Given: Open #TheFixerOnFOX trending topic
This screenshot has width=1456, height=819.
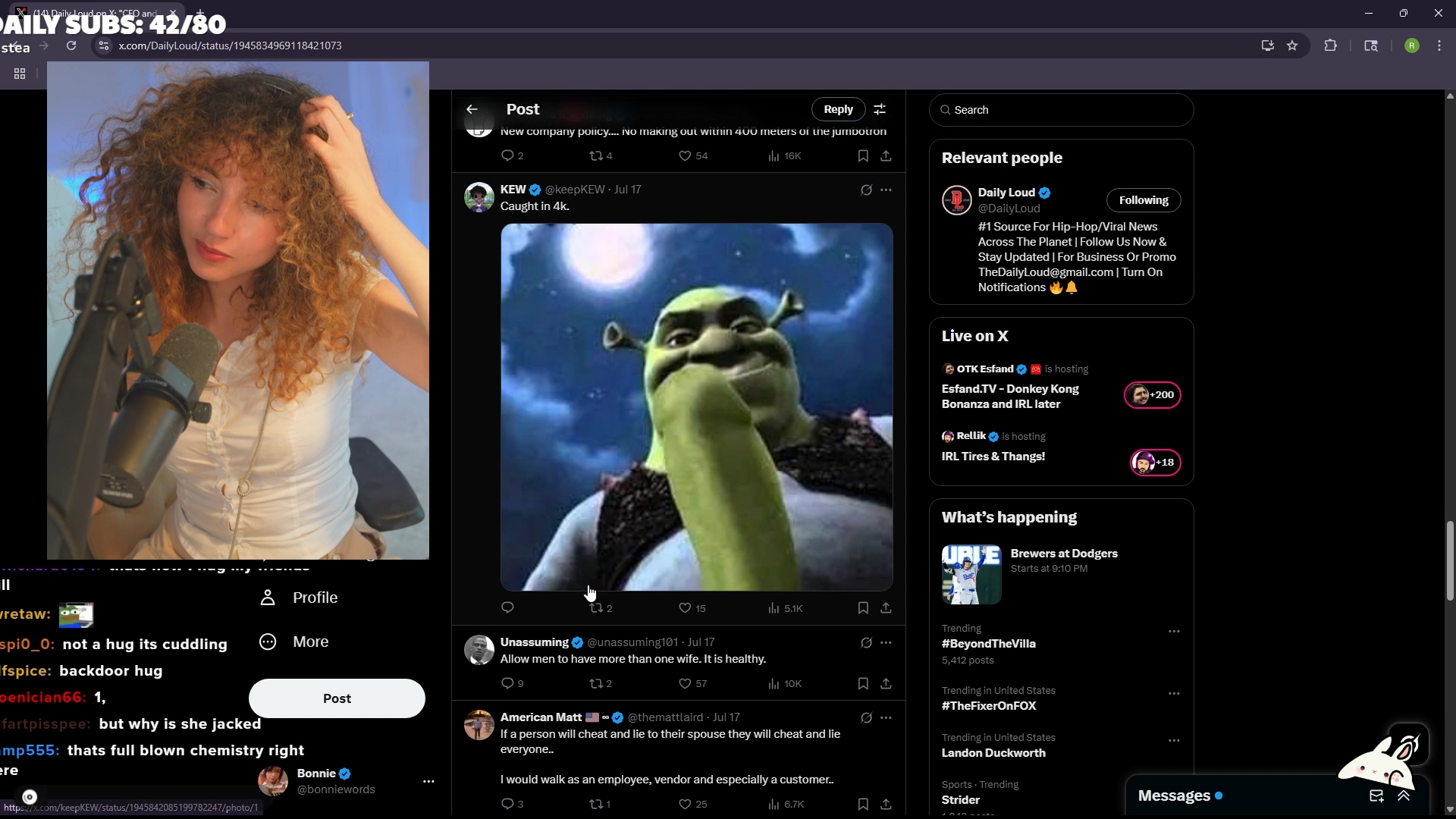Looking at the screenshot, I should [x=988, y=706].
